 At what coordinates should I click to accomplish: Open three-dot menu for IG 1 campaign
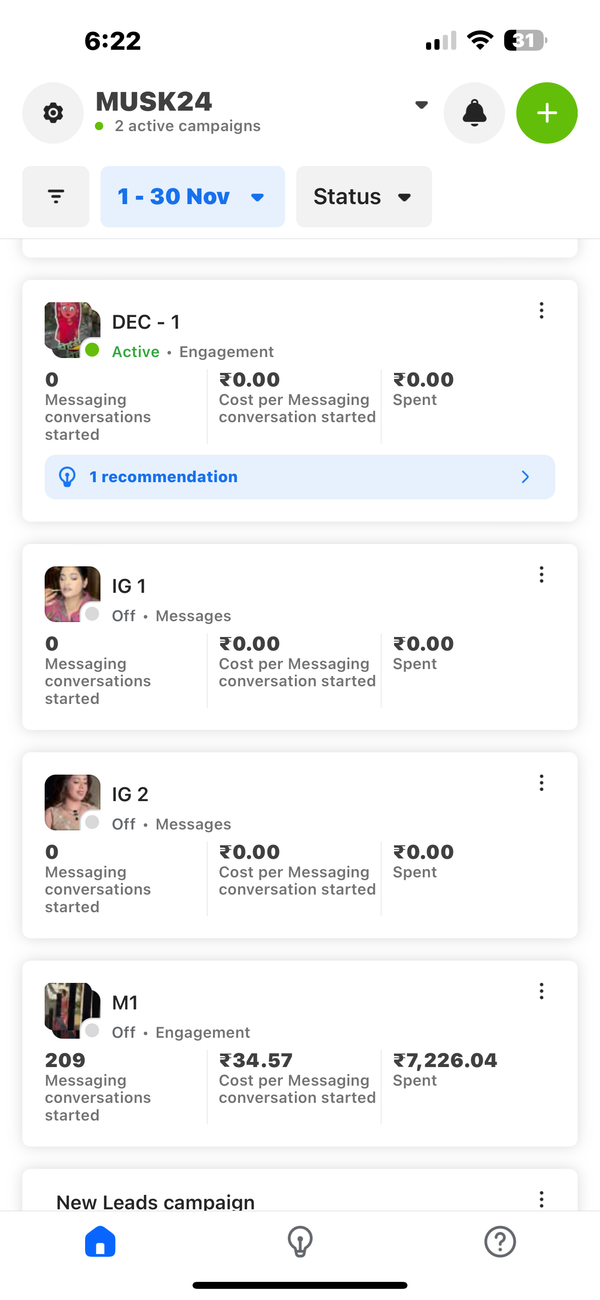pyautogui.click(x=541, y=574)
